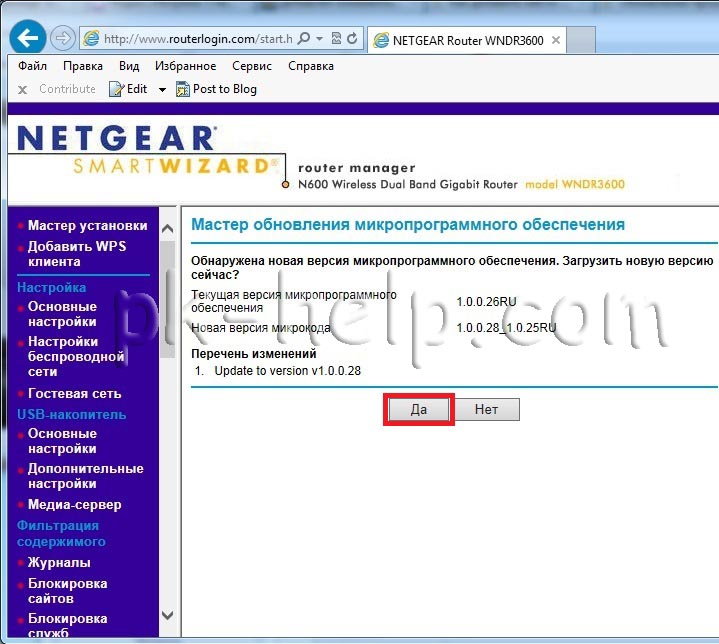This screenshot has height=644, width=719.
Task: Open Мастер установки in sidebar
Action: pos(88,226)
